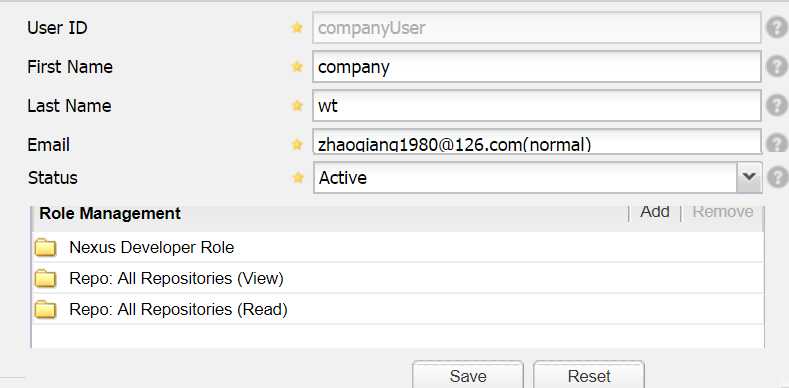Click the help icon beside User ID
Screen dimensions: 789x388
tap(777, 28)
